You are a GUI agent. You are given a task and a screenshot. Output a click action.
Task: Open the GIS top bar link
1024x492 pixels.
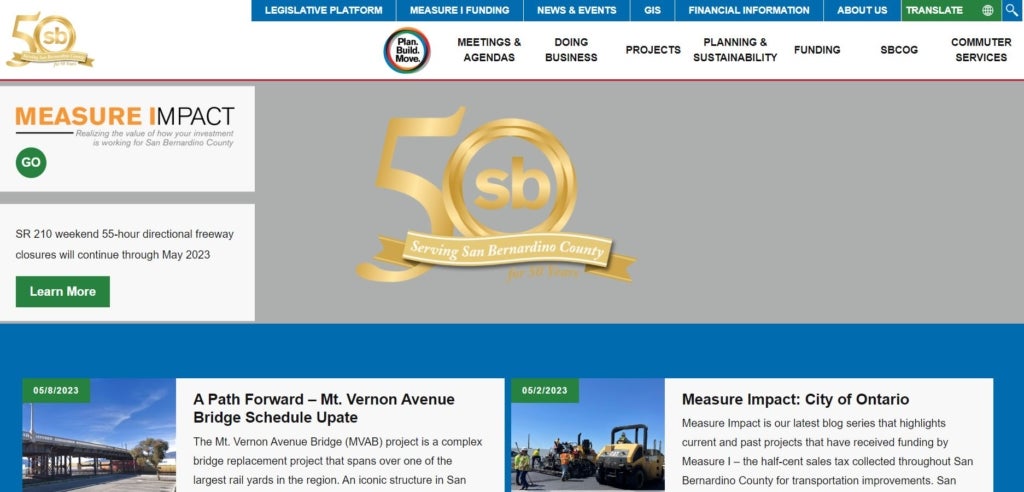(x=652, y=10)
